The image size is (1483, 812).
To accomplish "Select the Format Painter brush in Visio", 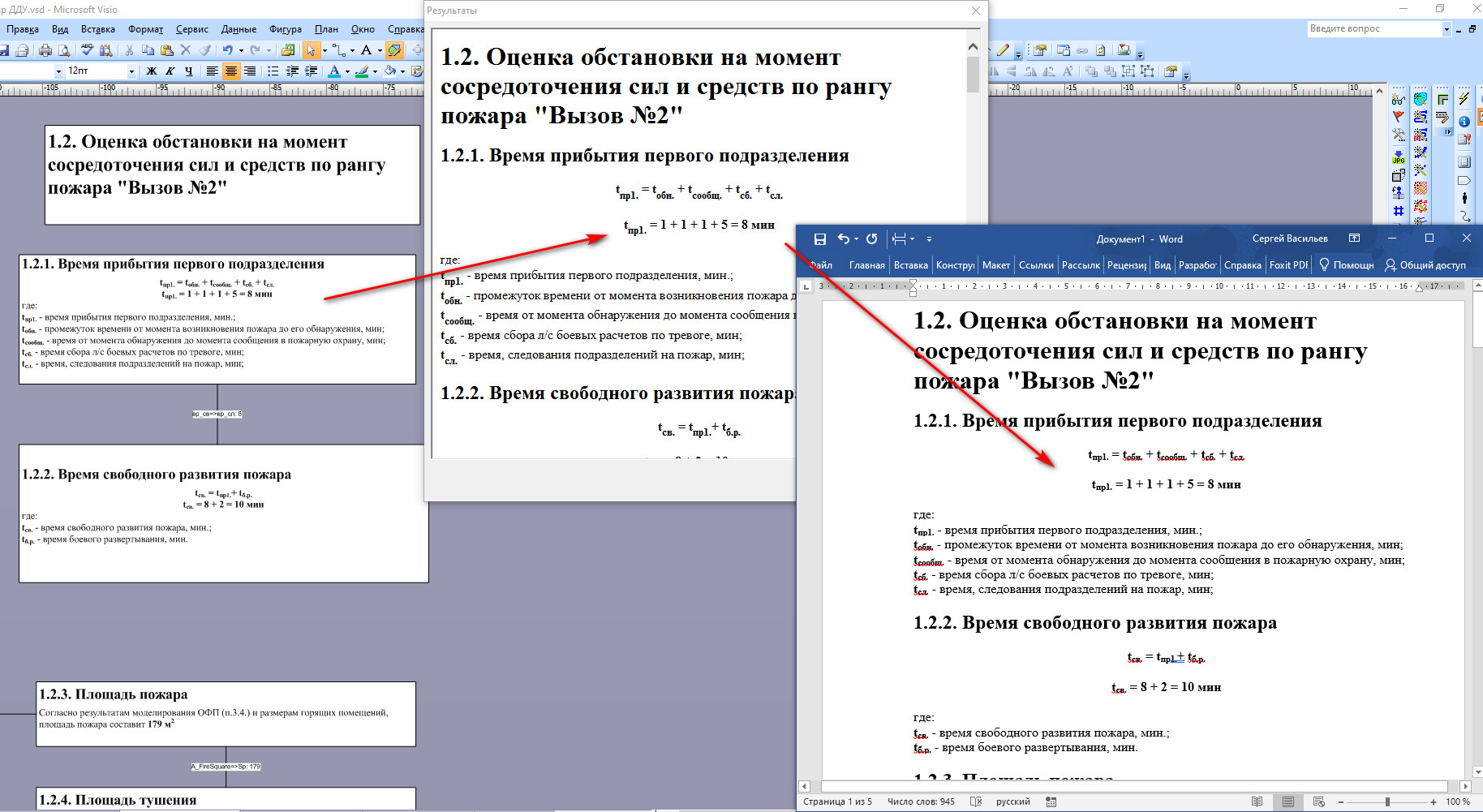I will [x=204, y=50].
